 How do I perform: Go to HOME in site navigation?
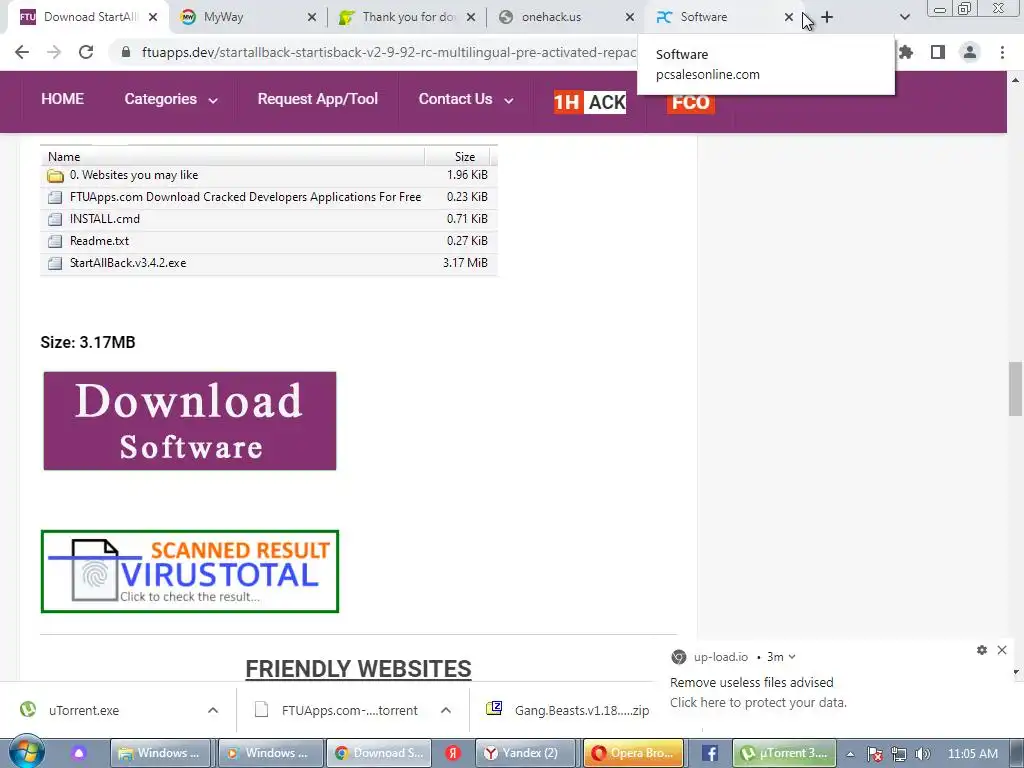coord(63,99)
